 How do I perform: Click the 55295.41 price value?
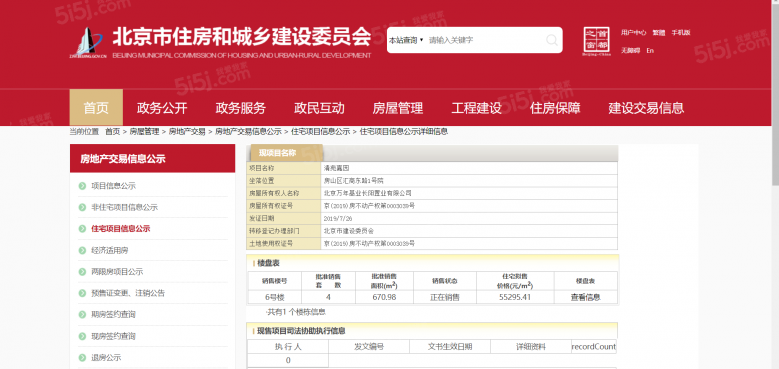[x=515, y=297]
